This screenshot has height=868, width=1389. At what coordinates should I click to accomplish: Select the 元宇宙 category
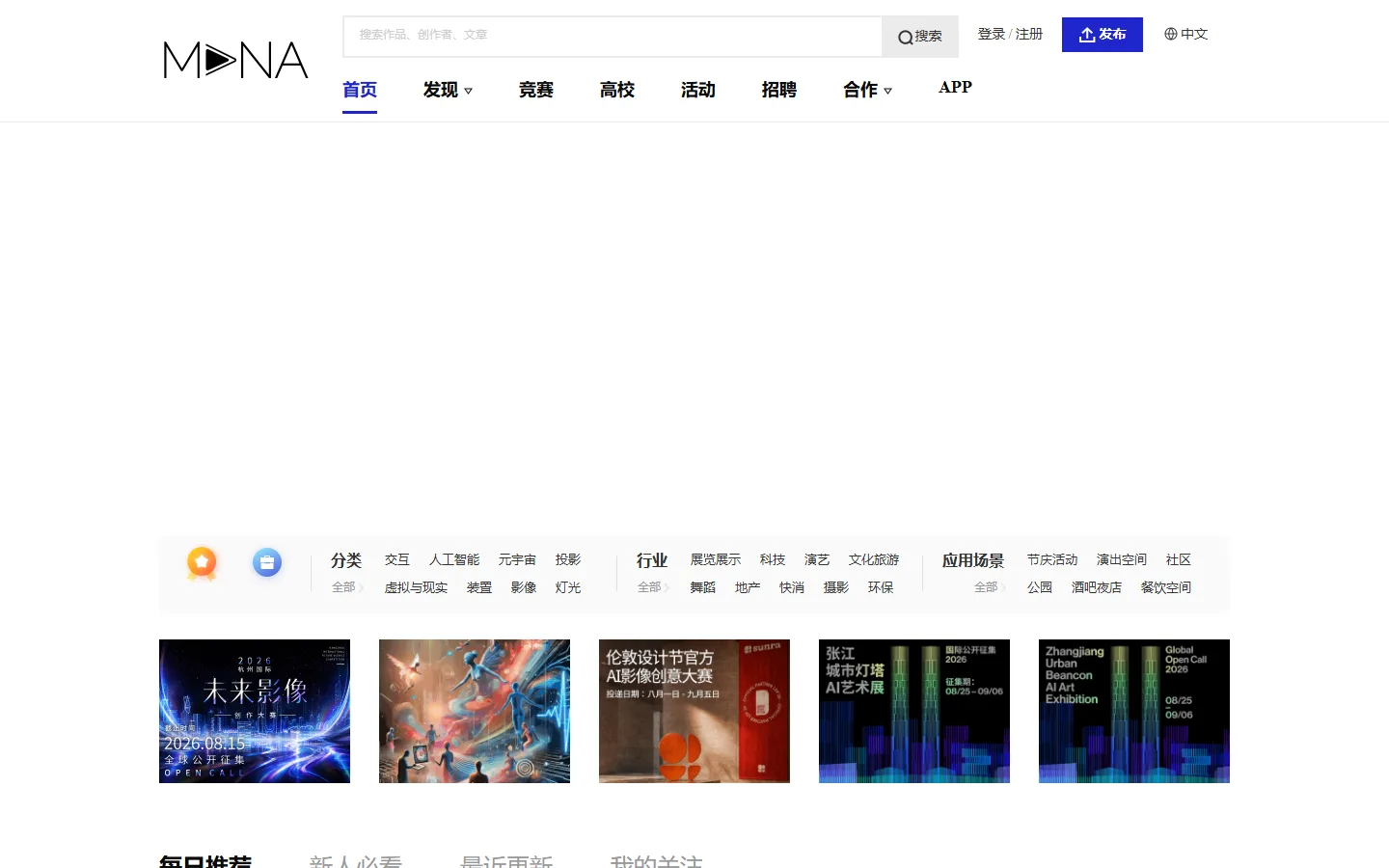(x=517, y=559)
